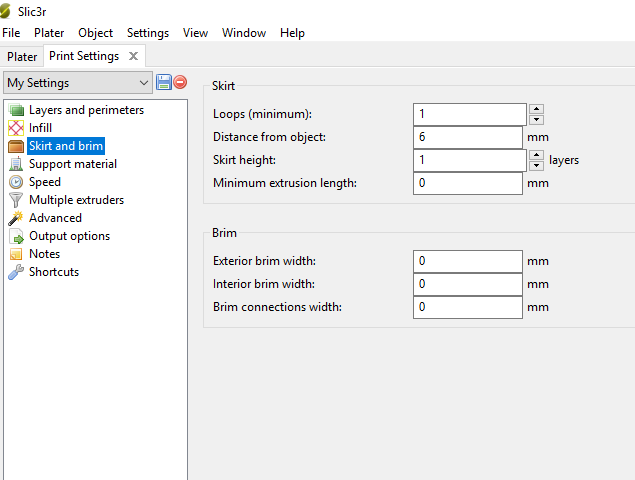Select Skirt and brim page

point(66,146)
